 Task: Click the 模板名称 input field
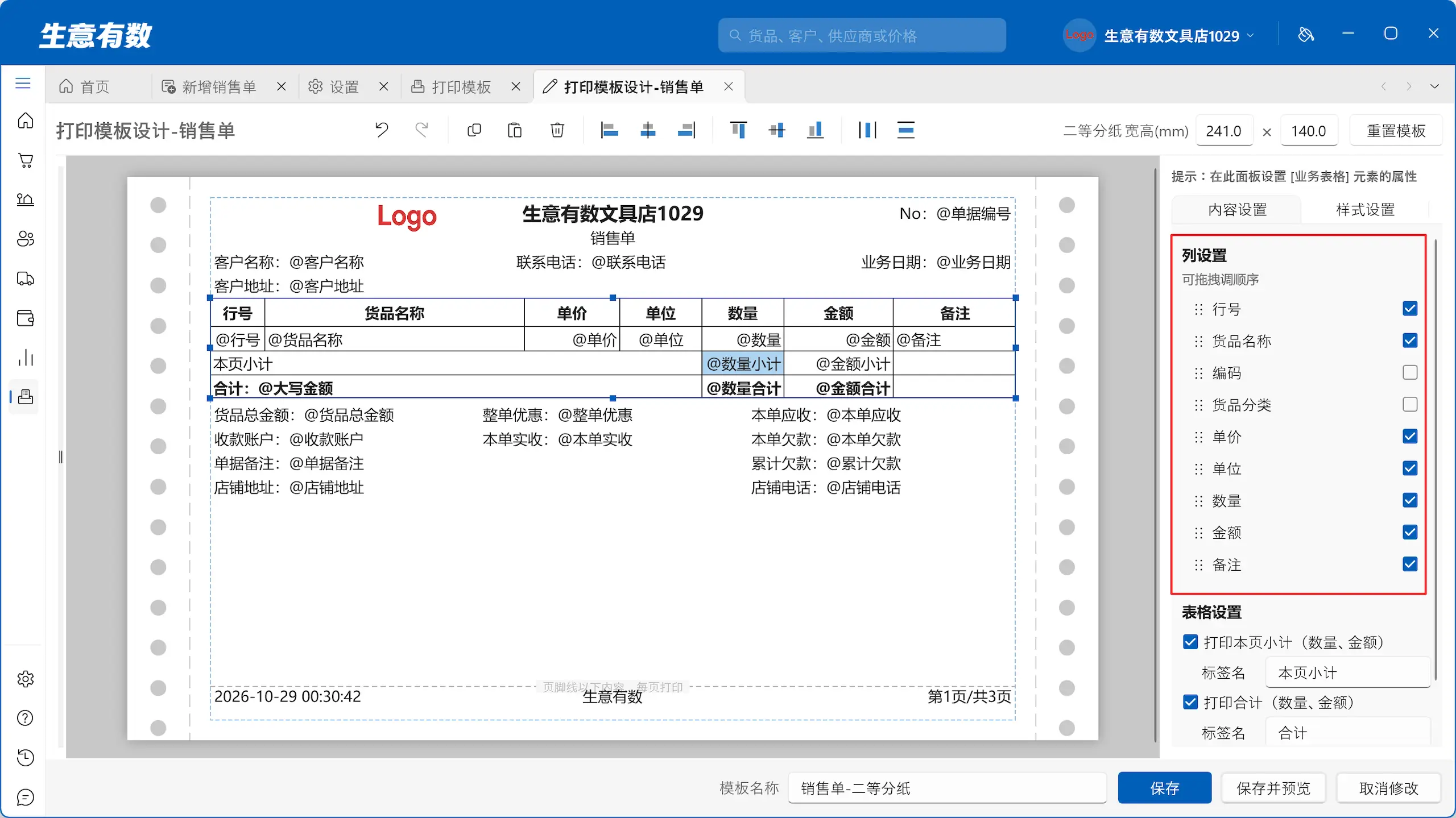coord(947,788)
